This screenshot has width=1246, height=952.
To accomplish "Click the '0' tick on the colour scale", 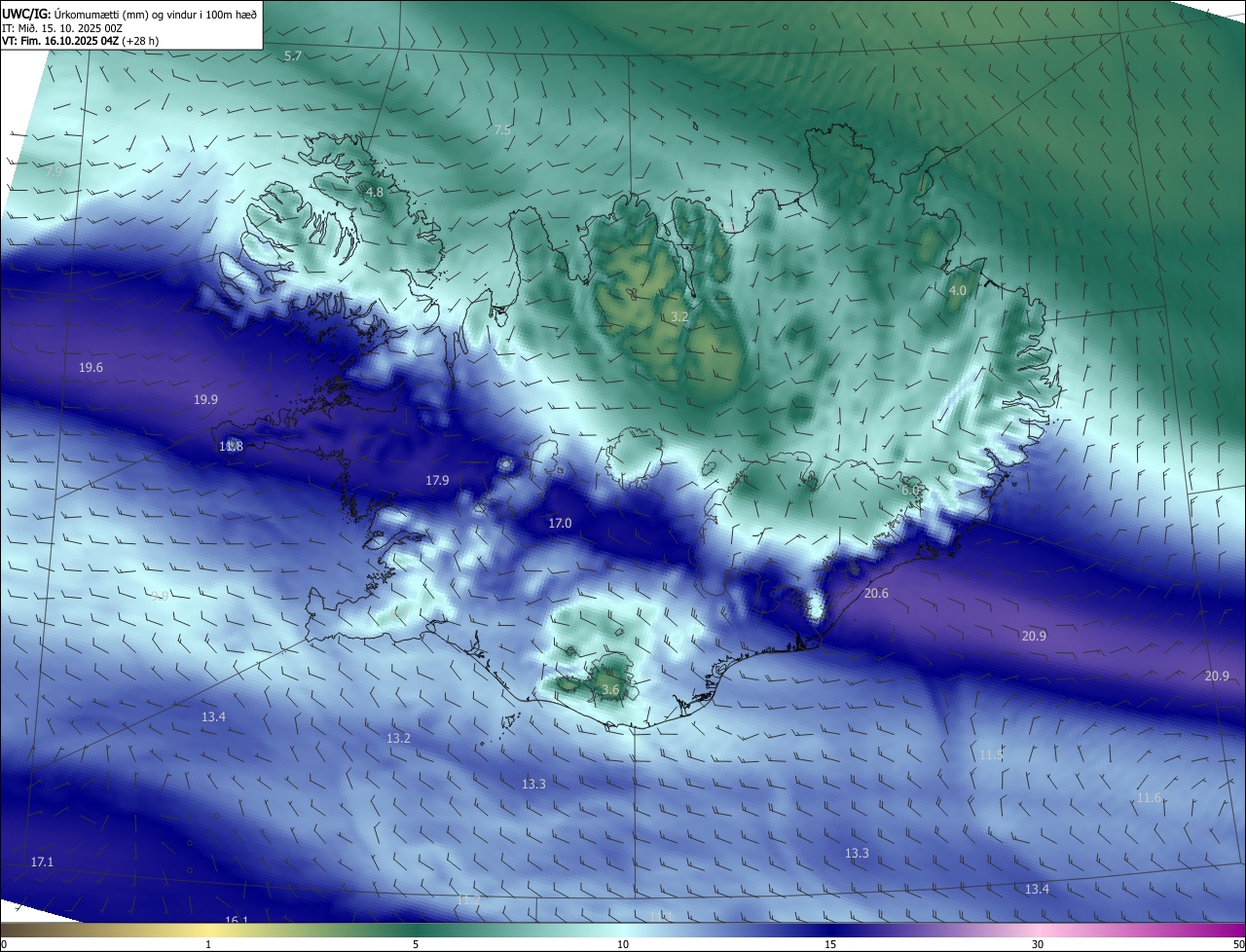I will point(4,944).
